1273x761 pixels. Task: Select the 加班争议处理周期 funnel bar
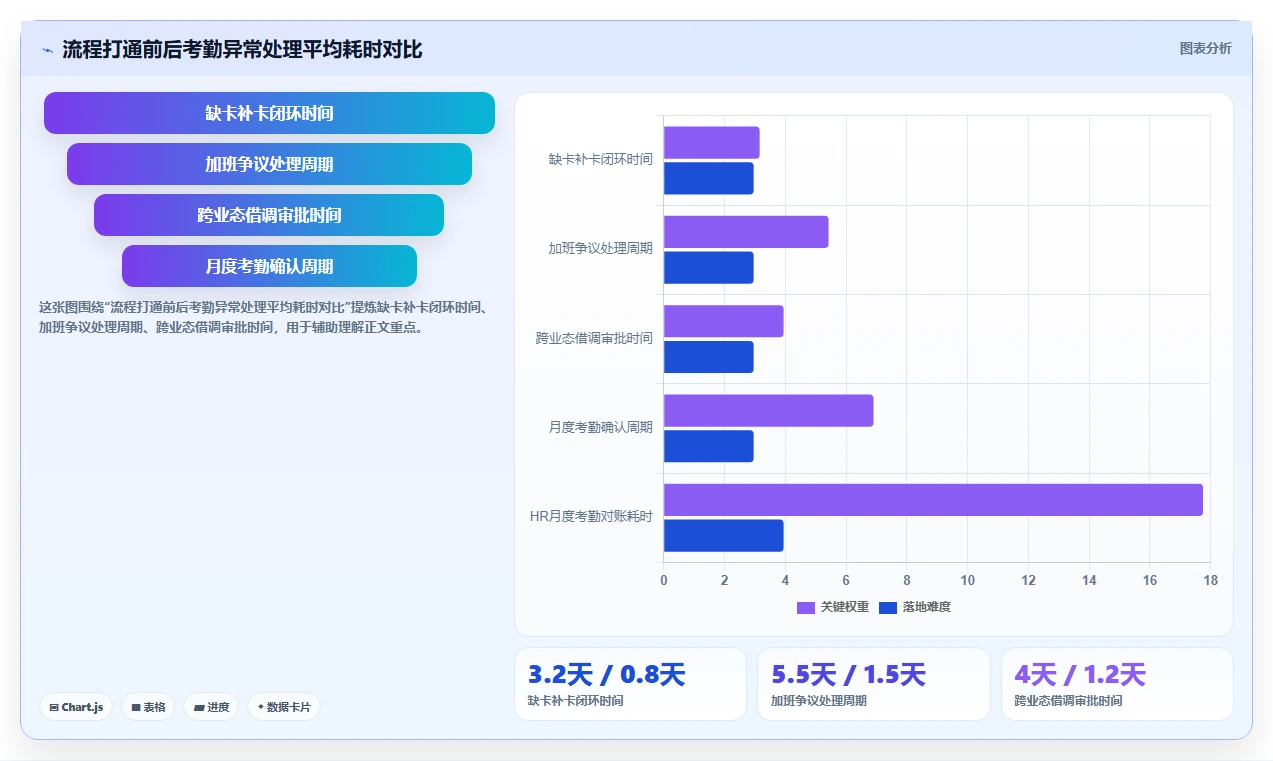point(269,164)
